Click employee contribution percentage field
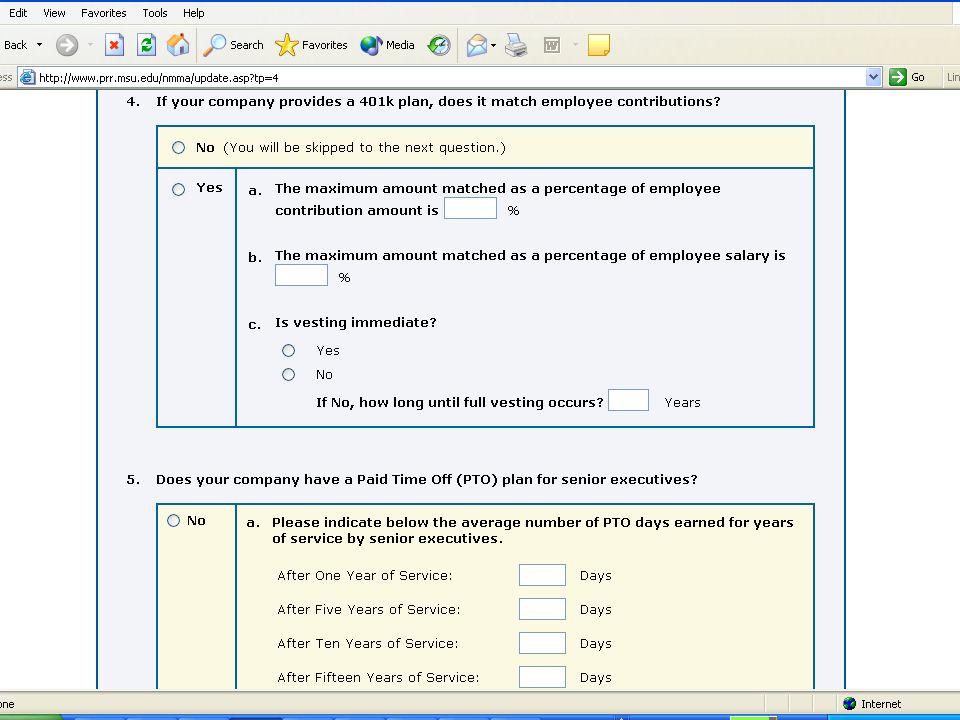Viewport: 960px width, 720px height. (x=470, y=208)
